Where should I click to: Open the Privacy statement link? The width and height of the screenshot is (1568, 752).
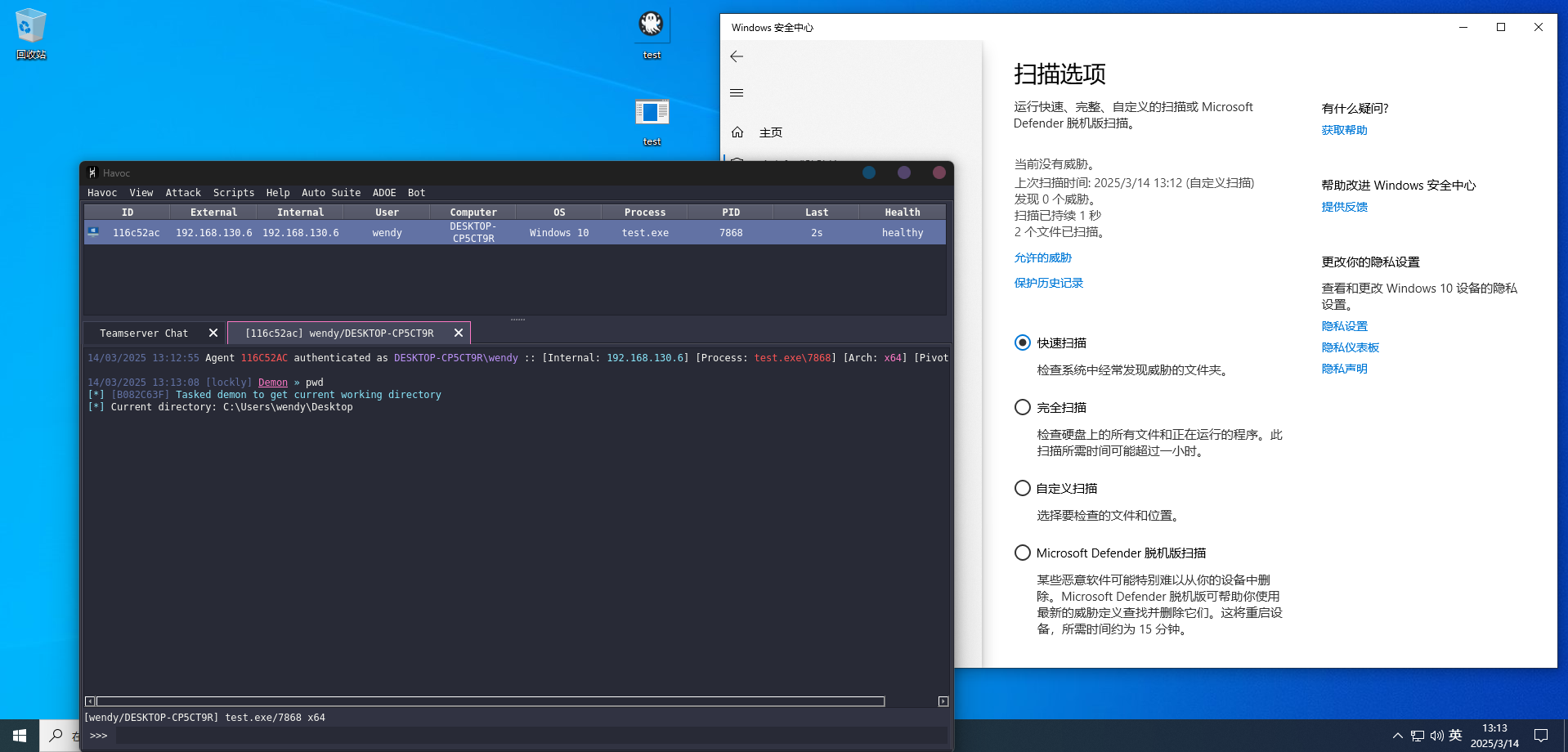1344,369
